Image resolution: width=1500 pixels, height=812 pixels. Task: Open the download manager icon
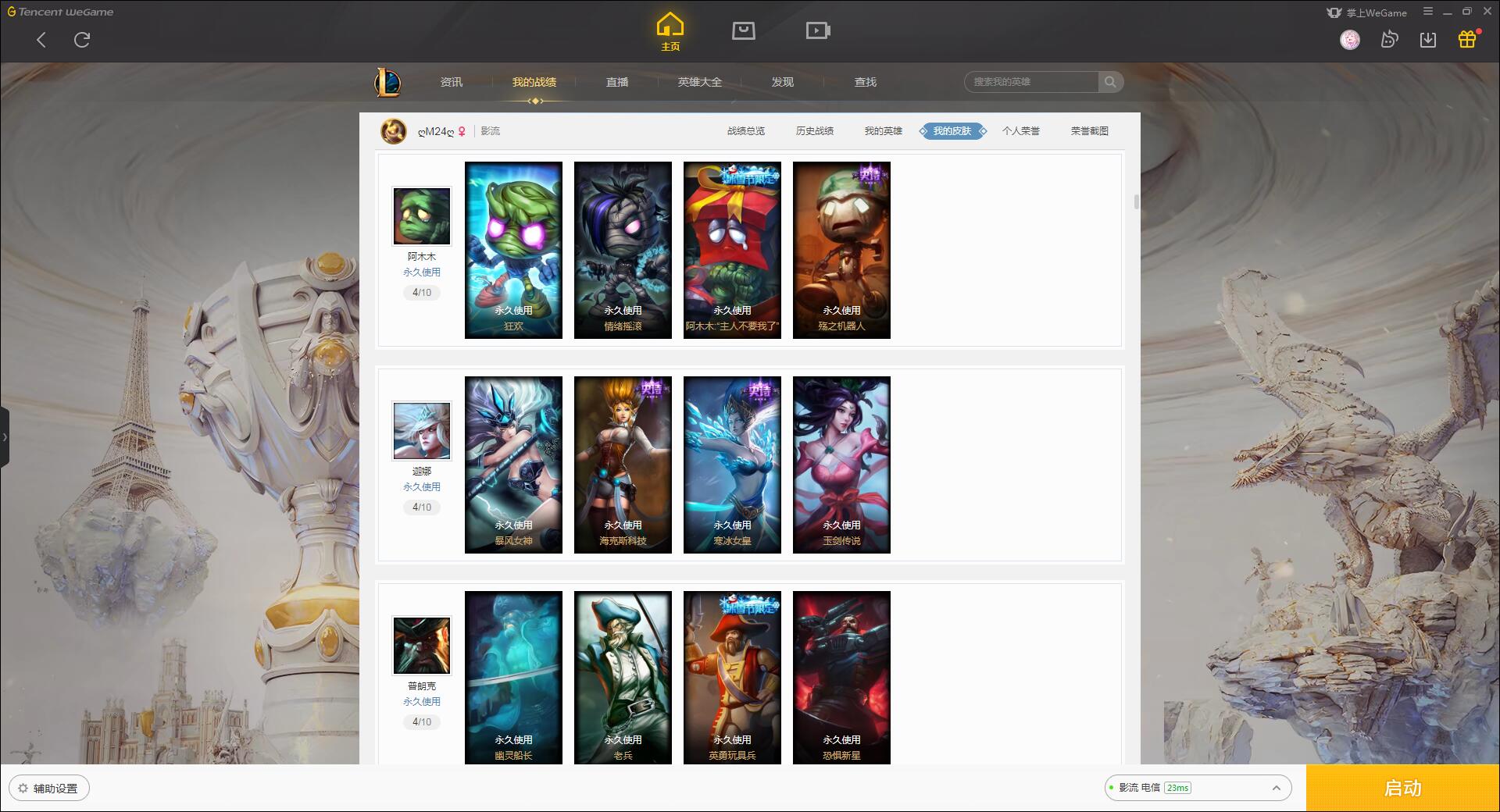(1428, 39)
